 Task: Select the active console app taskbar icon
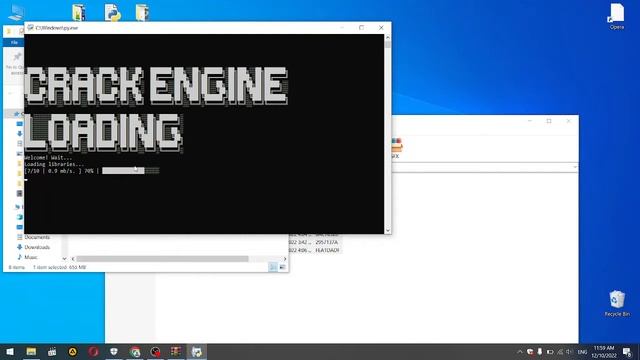197,352
